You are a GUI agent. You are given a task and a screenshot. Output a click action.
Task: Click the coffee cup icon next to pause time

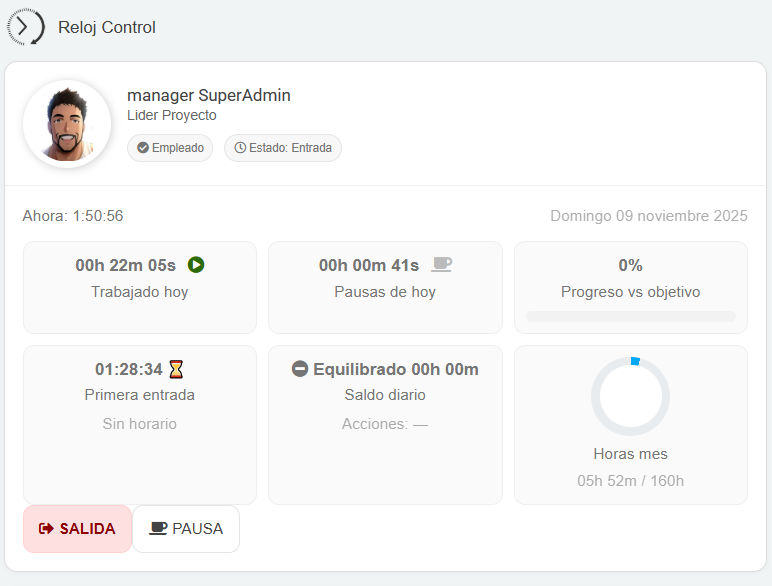click(441, 265)
